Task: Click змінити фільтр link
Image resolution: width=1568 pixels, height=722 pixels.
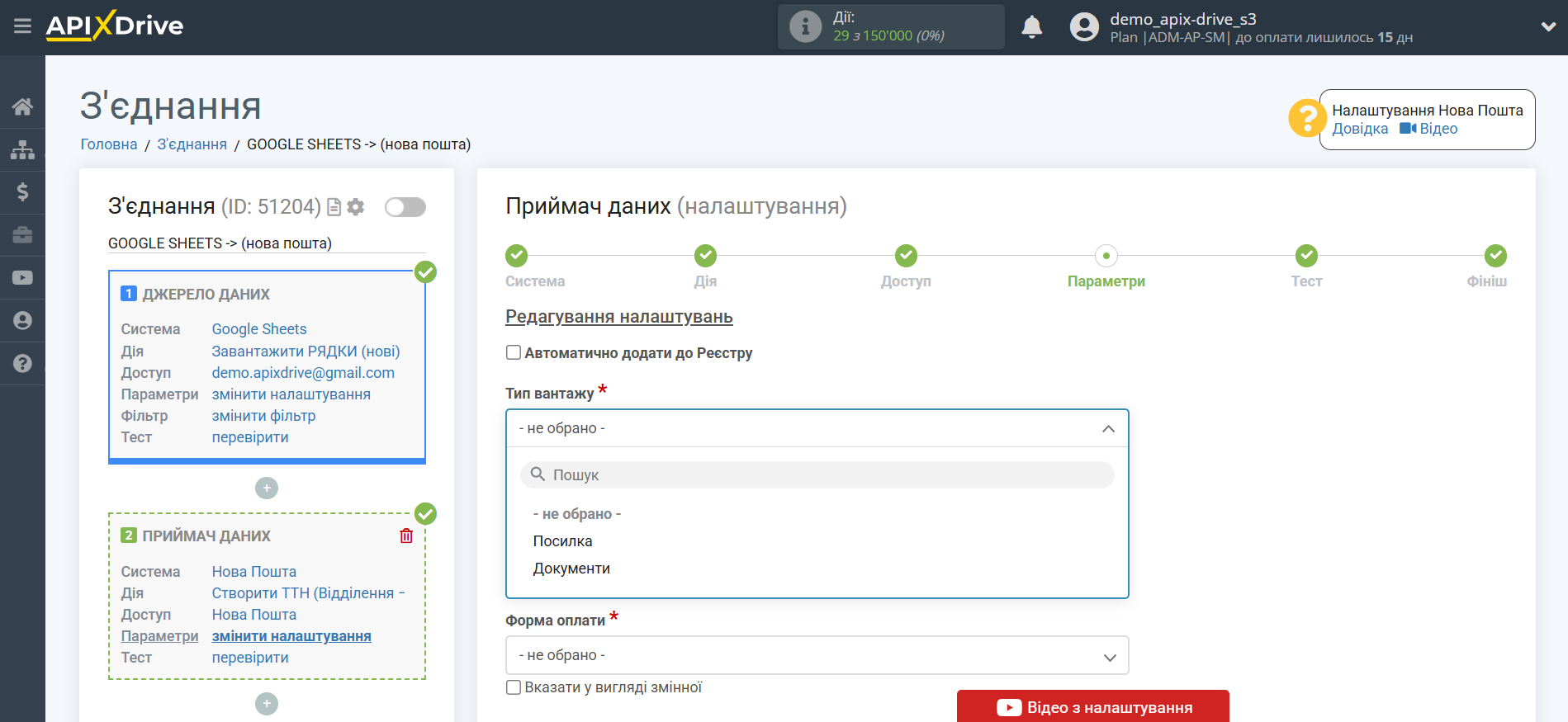Action: (x=263, y=416)
